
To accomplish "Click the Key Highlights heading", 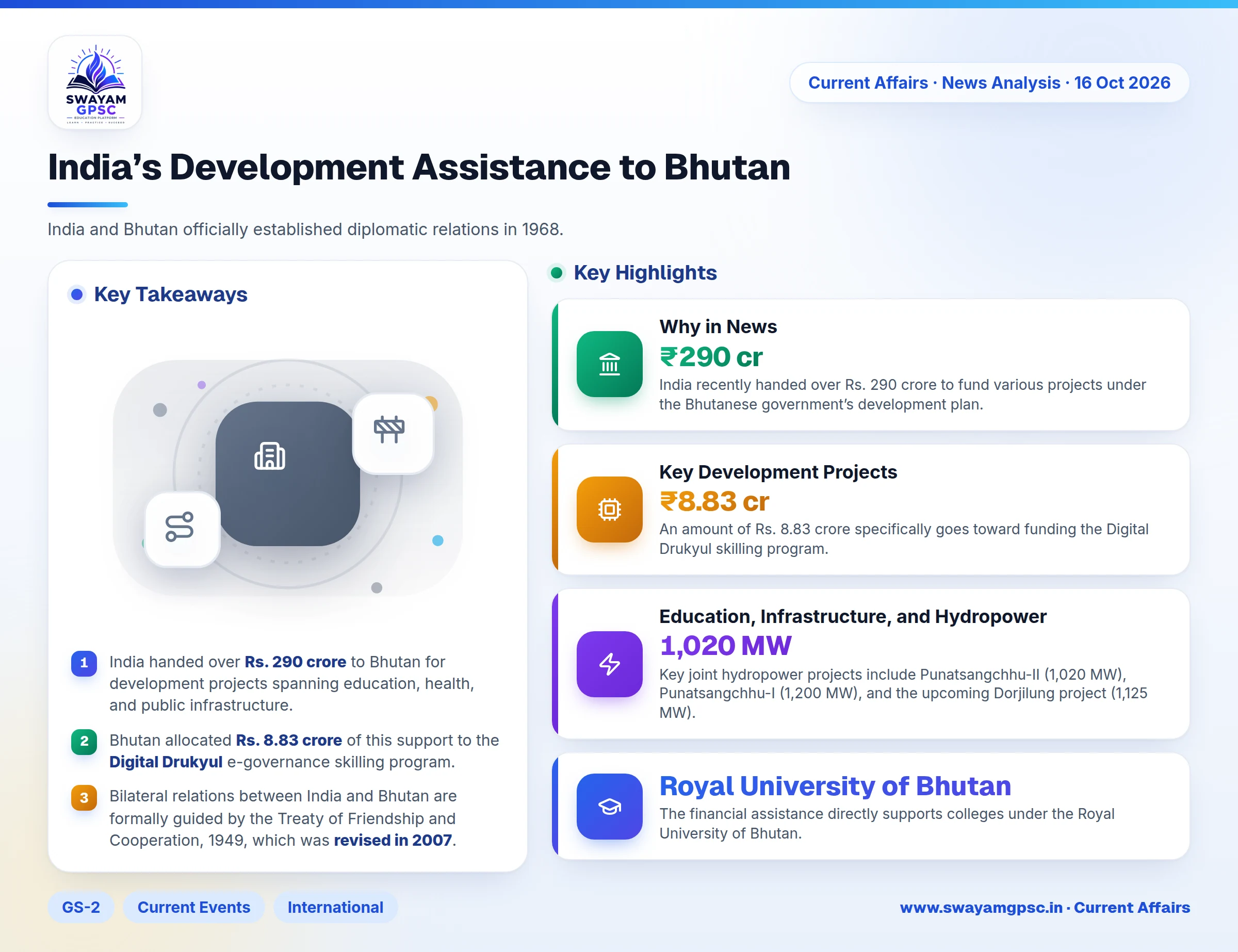I will click(645, 273).
